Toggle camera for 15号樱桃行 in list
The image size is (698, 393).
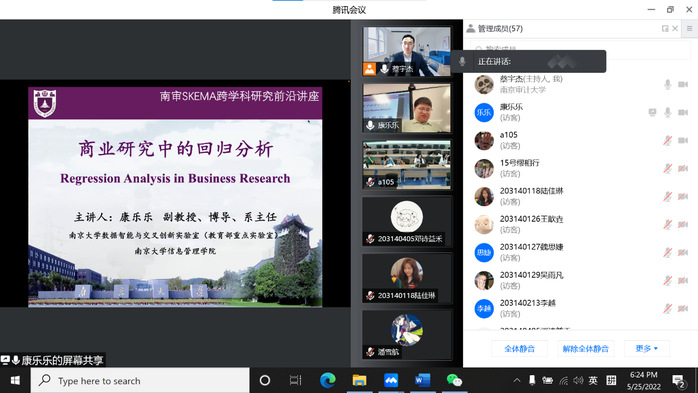point(683,168)
